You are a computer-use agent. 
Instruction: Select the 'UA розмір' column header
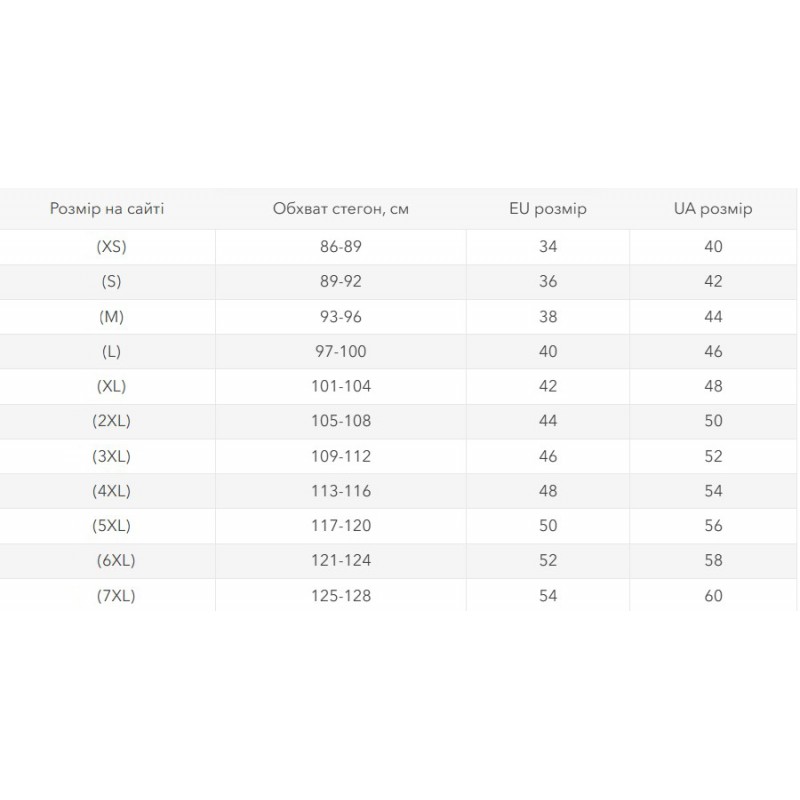point(713,209)
